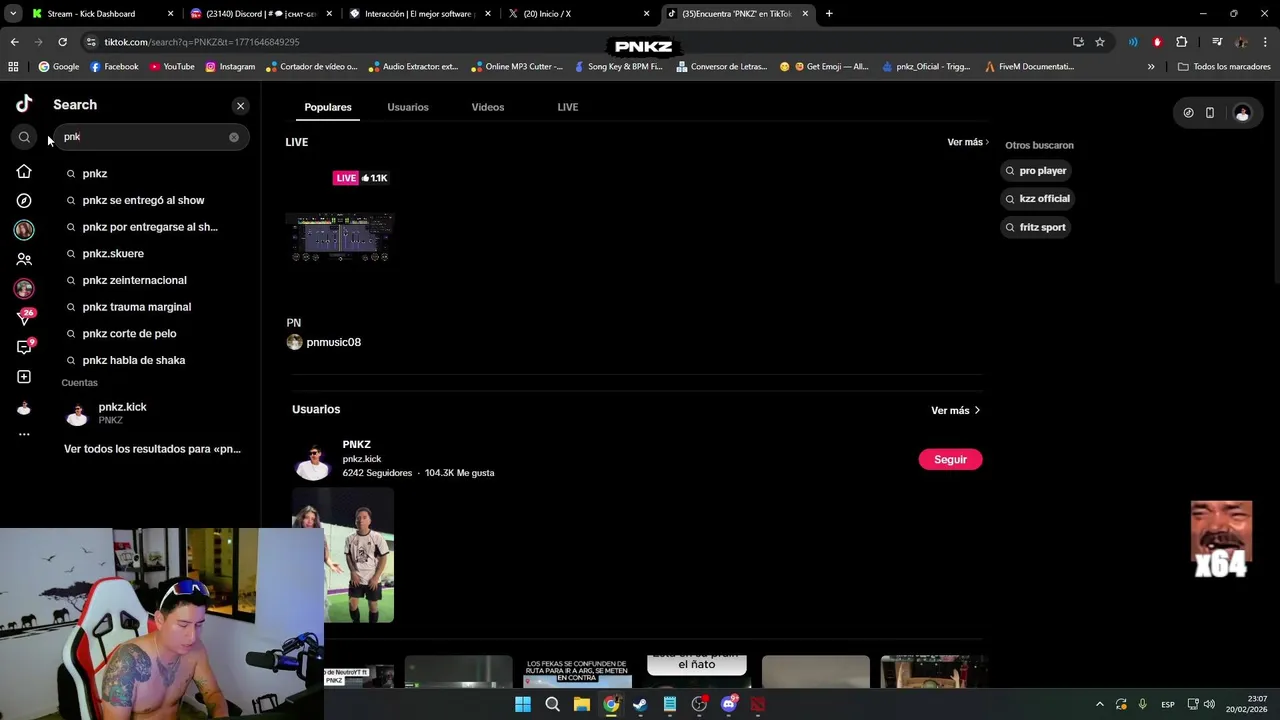Switch to the LIVE tab

tap(568, 107)
